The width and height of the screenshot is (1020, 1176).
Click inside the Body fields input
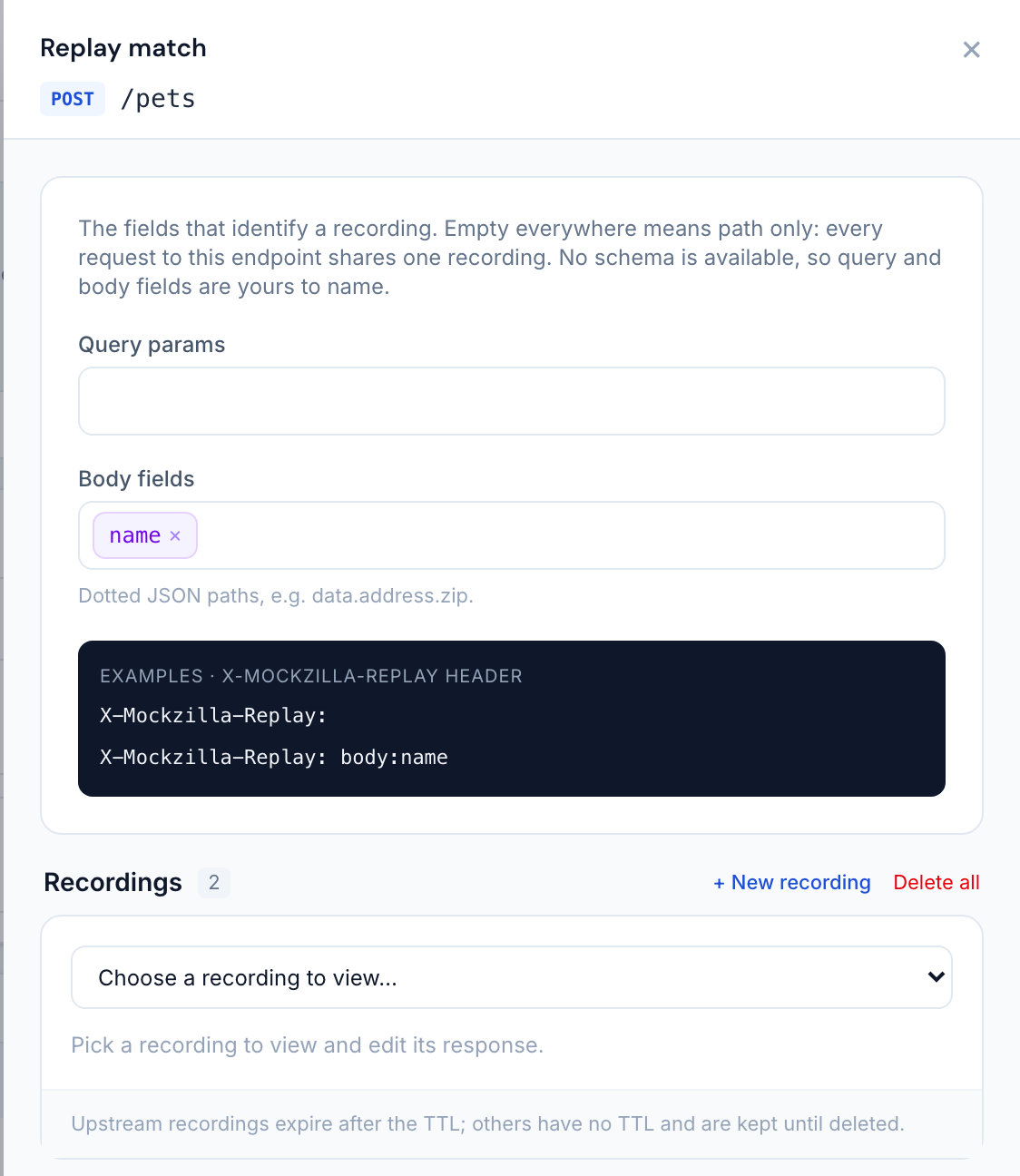pyautogui.click(x=512, y=535)
